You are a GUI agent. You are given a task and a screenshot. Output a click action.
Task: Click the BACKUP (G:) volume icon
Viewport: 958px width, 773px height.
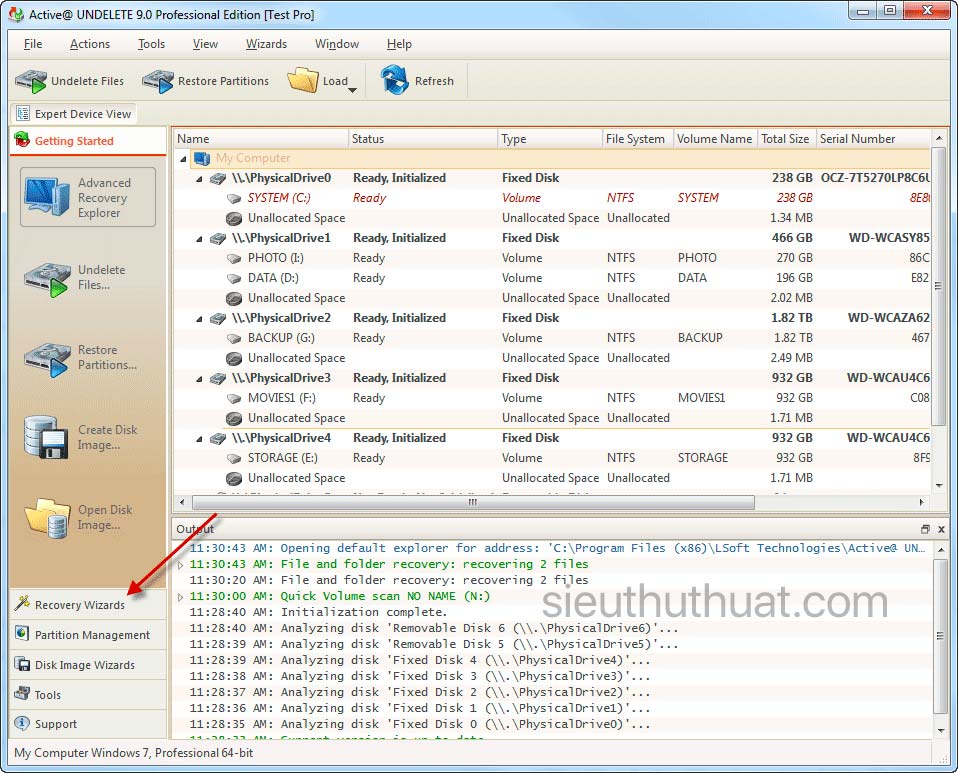(x=234, y=339)
